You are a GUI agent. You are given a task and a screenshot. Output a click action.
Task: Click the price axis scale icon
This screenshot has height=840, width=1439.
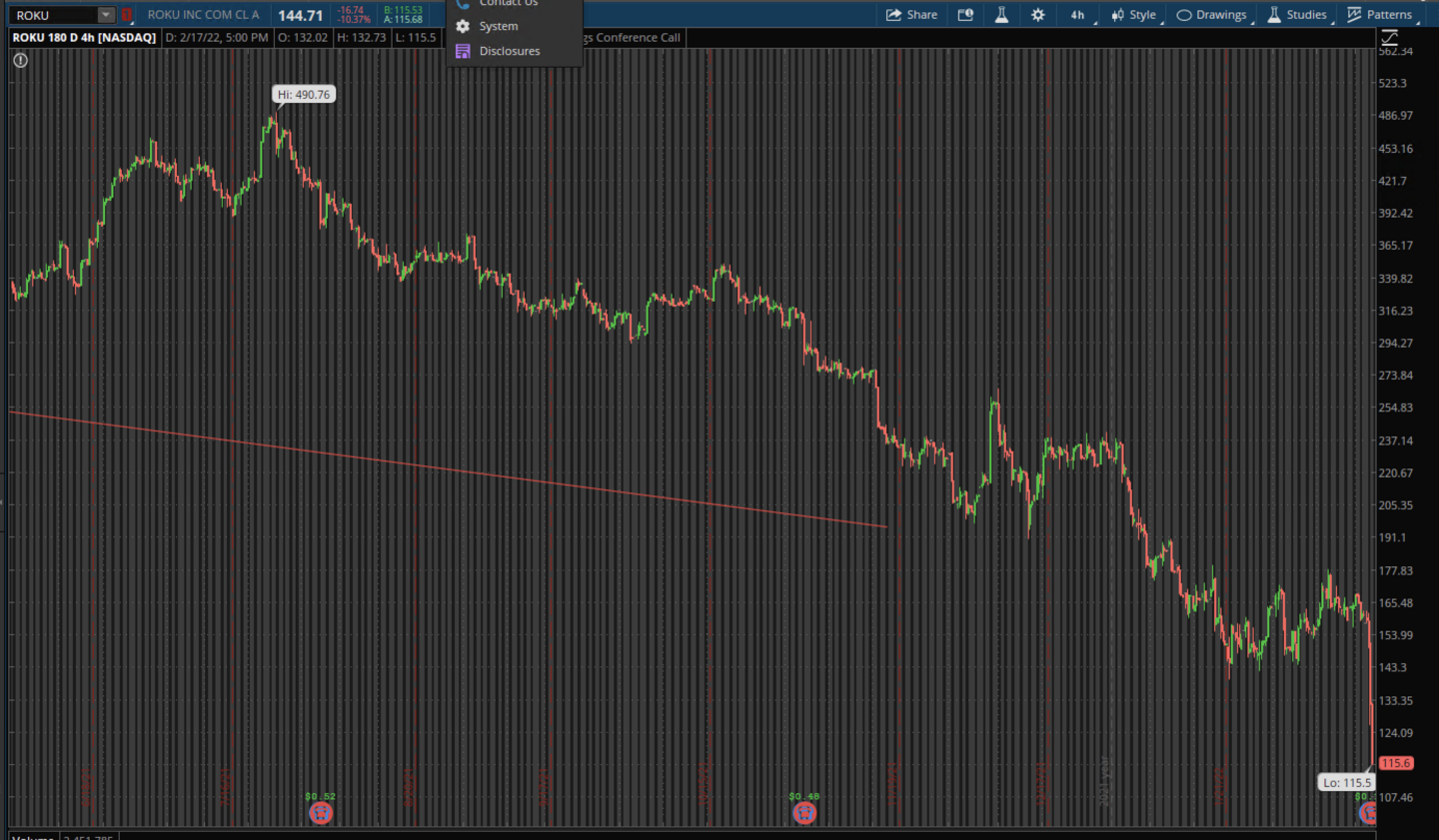click(x=1389, y=38)
